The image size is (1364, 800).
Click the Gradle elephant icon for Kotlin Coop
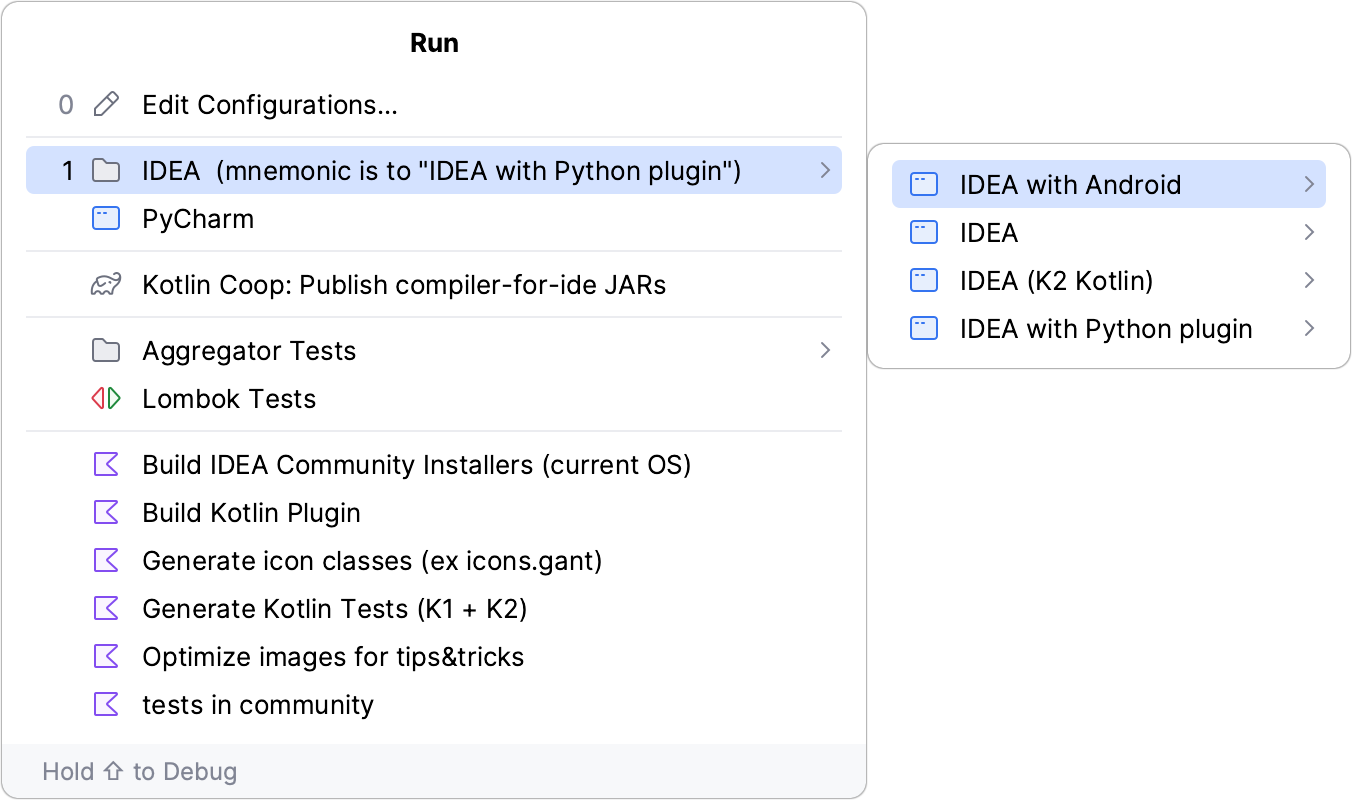[x=106, y=285]
